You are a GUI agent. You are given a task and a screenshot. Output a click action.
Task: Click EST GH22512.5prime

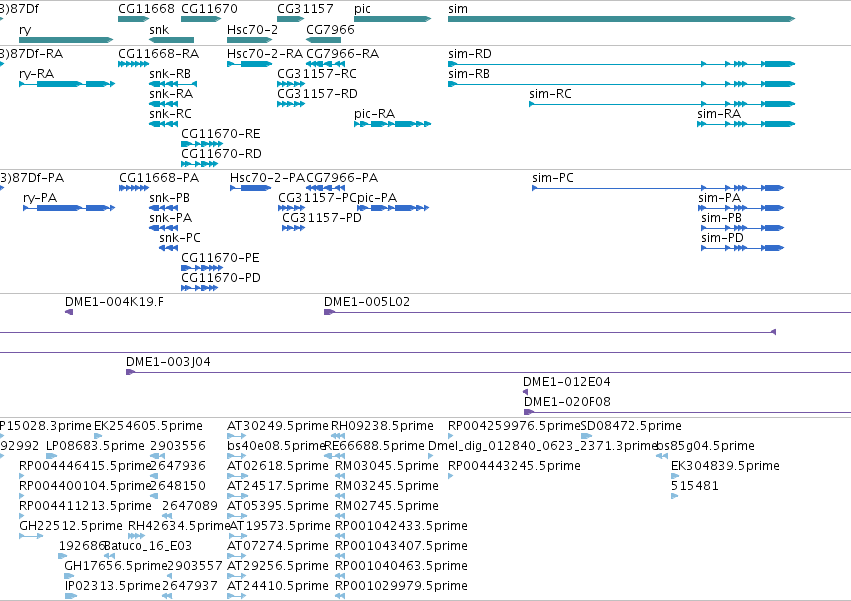coord(31,536)
